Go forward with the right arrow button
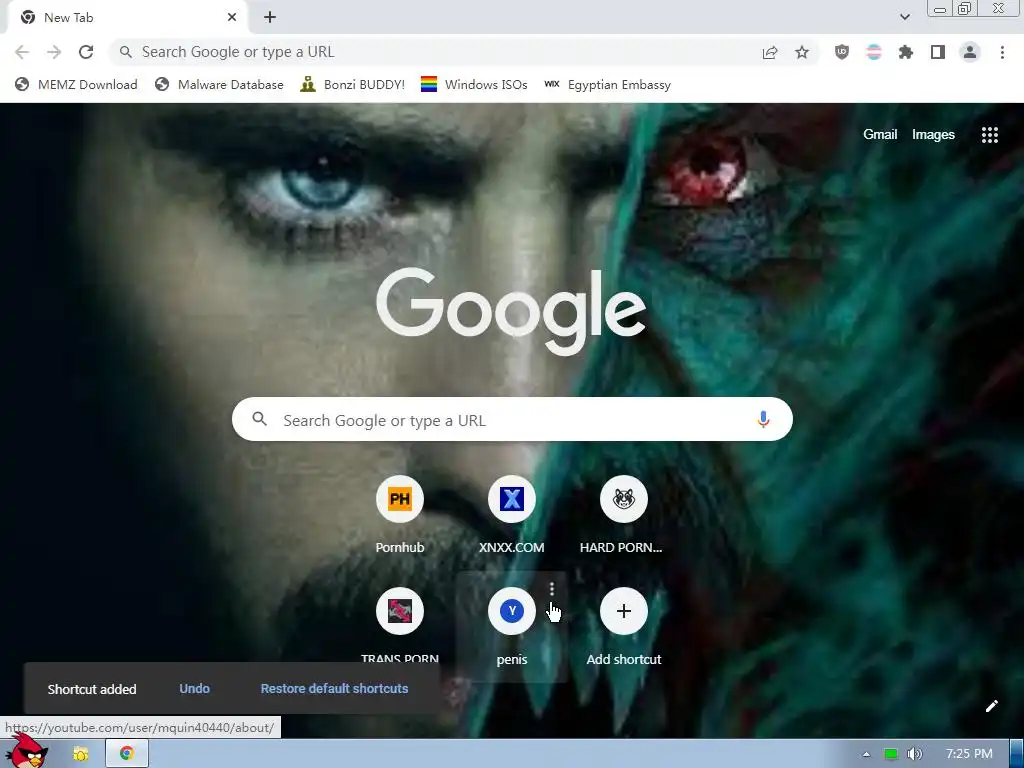1024x768 pixels. coord(54,52)
